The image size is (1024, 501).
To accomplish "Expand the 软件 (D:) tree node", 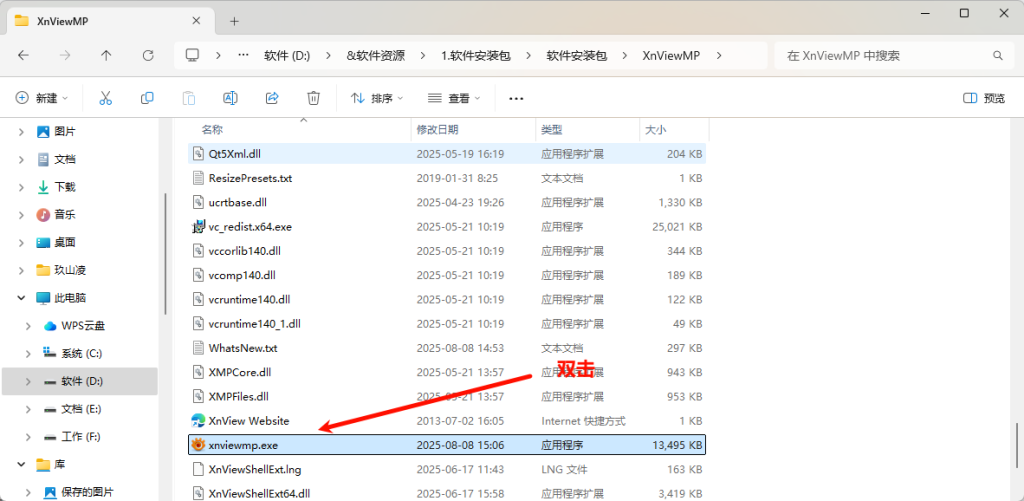I will point(28,381).
